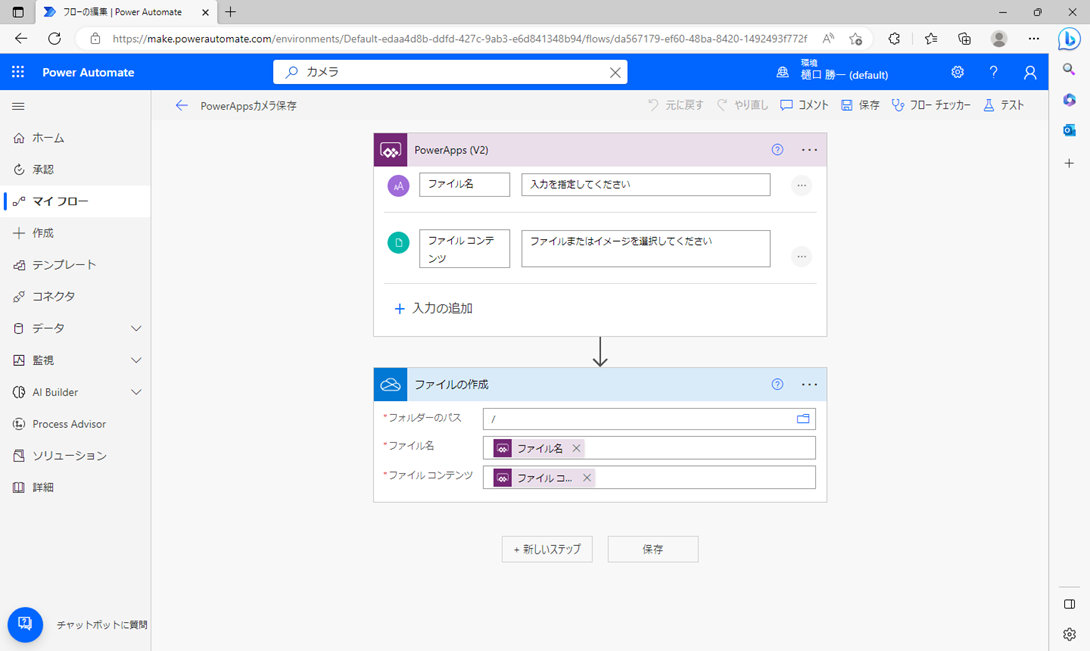
Task: Open the ファイル コンテンツ input row ellipsis menu
Action: [802, 257]
